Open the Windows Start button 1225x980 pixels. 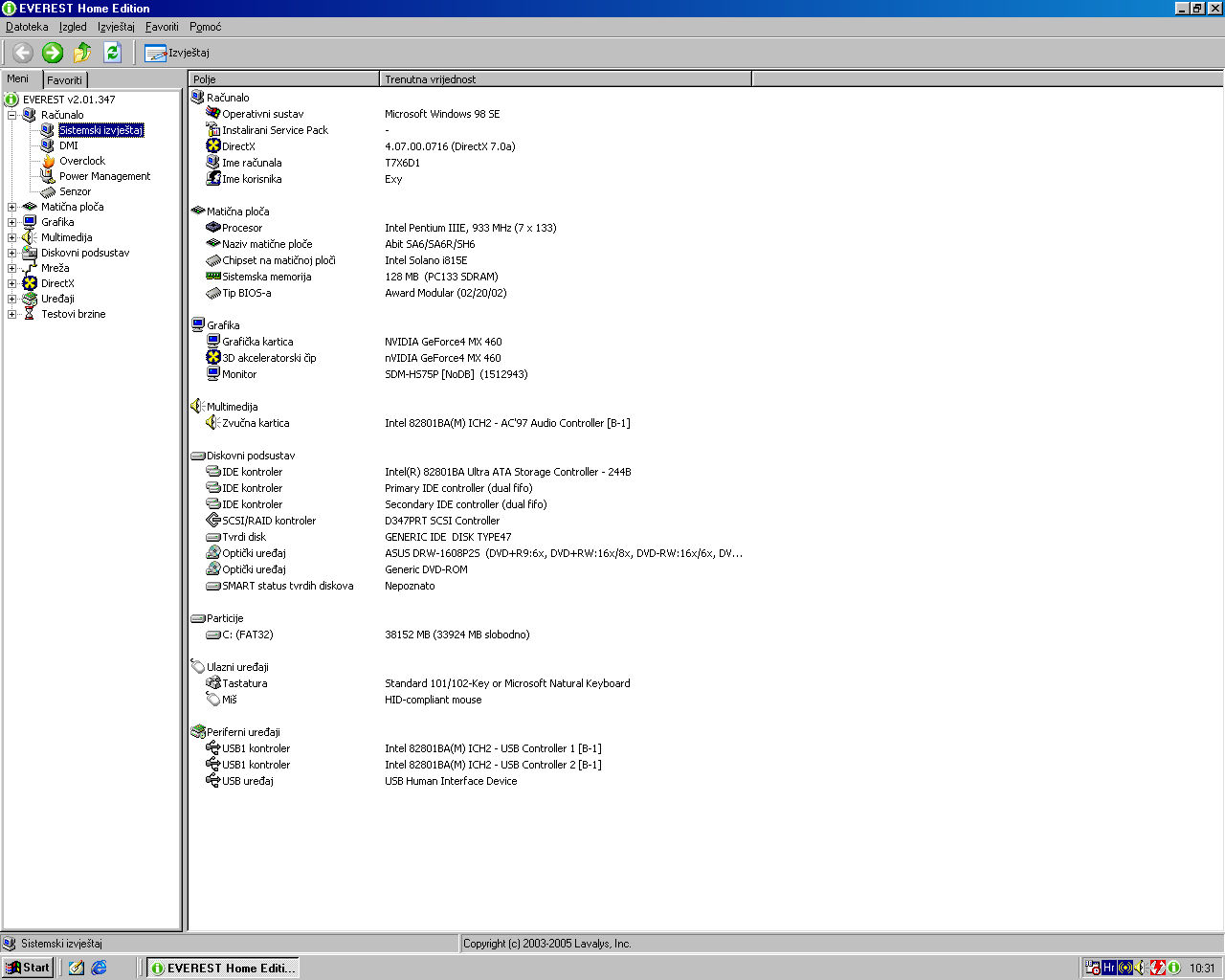28,968
